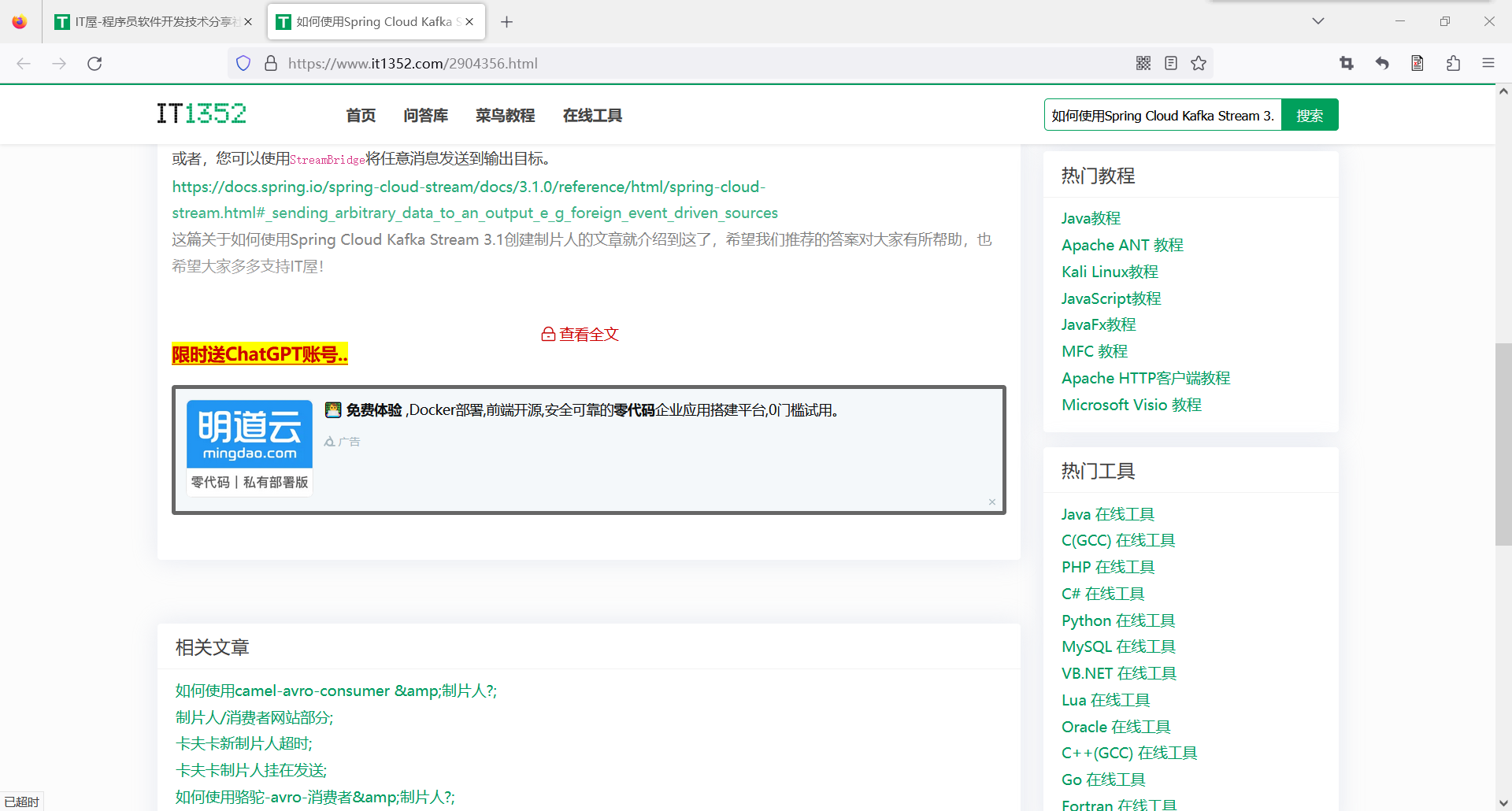Open related article 卡夫卡新制片人超时
The width and height of the screenshot is (1512, 811).
coord(244,743)
